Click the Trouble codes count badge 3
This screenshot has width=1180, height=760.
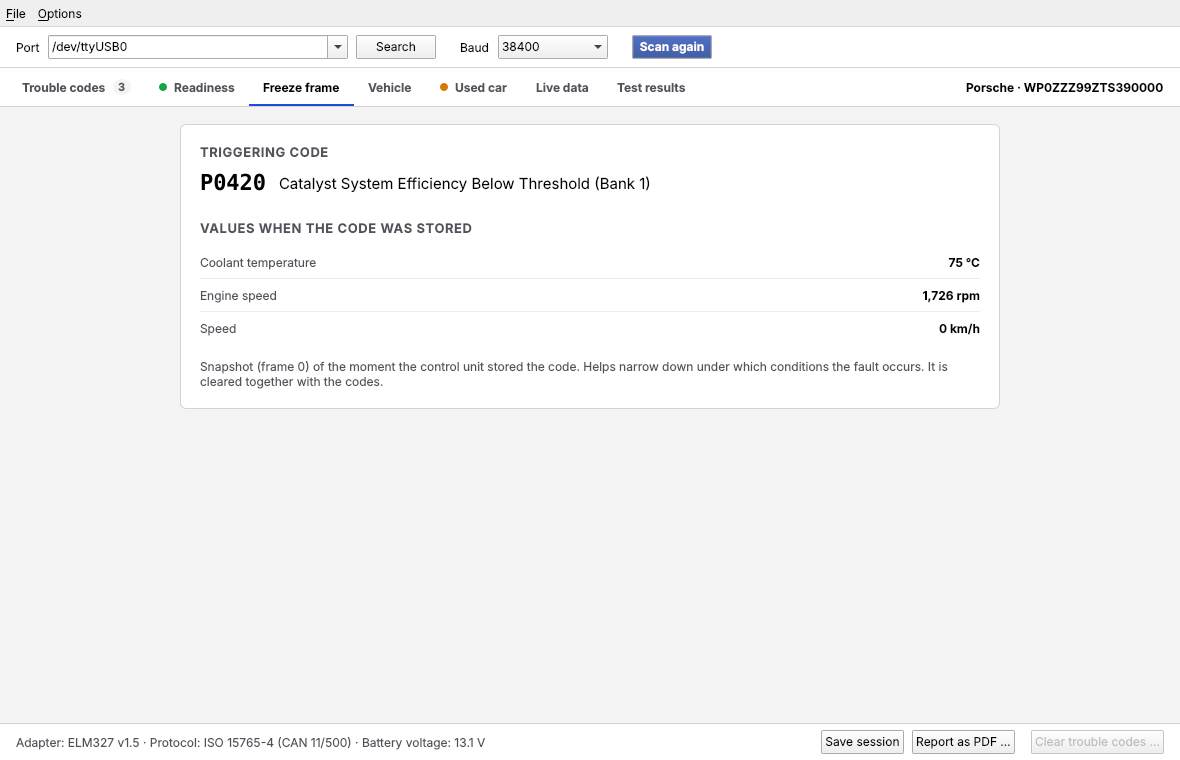[121, 87]
